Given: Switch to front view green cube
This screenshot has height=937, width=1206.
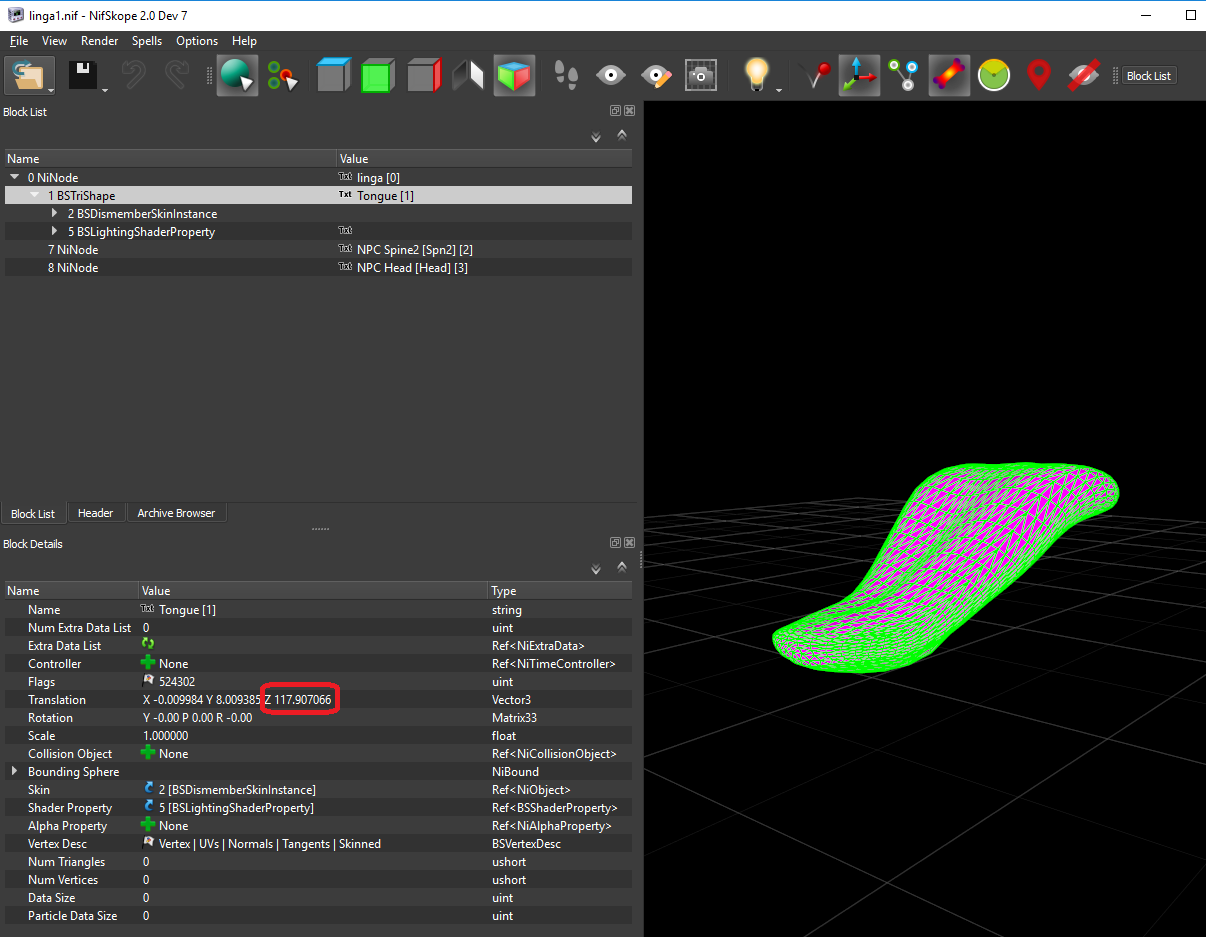Looking at the screenshot, I should pyautogui.click(x=377, y=76).
